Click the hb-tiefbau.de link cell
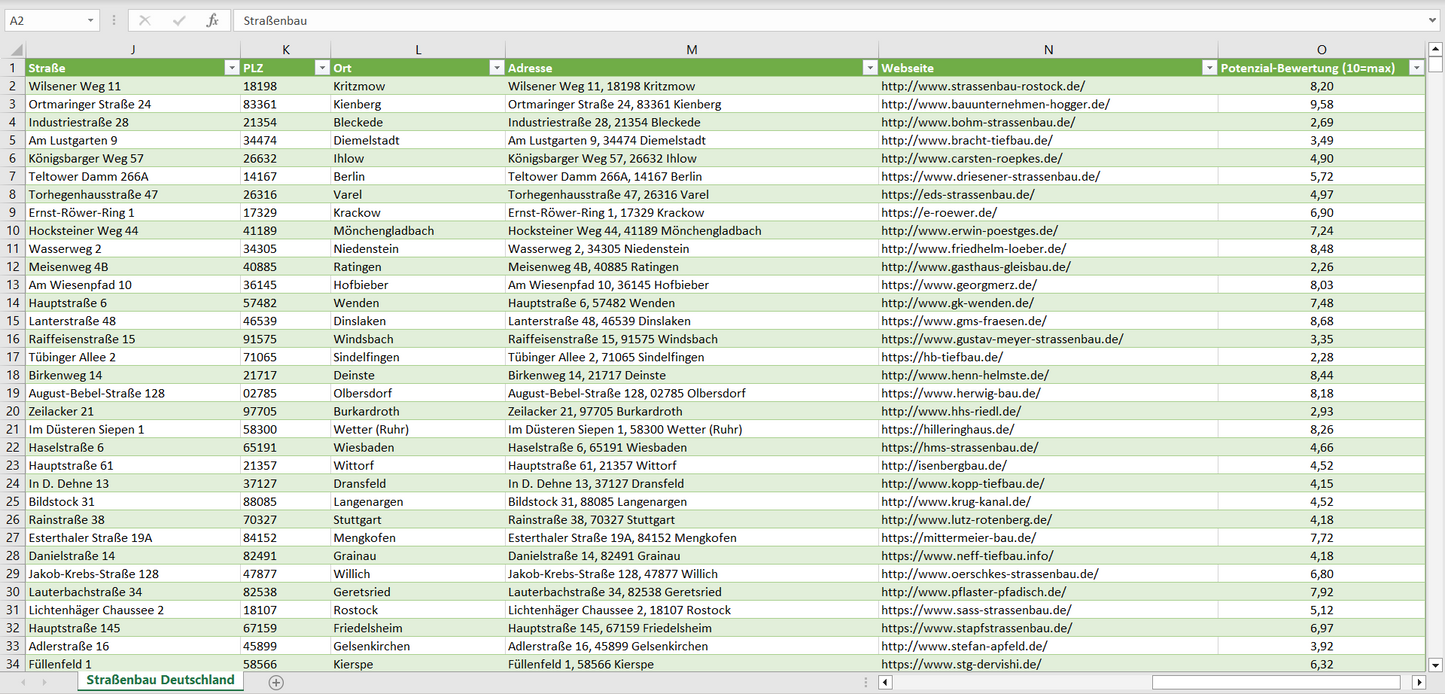This screenshot has width=1445, height=694. (941, 357)
